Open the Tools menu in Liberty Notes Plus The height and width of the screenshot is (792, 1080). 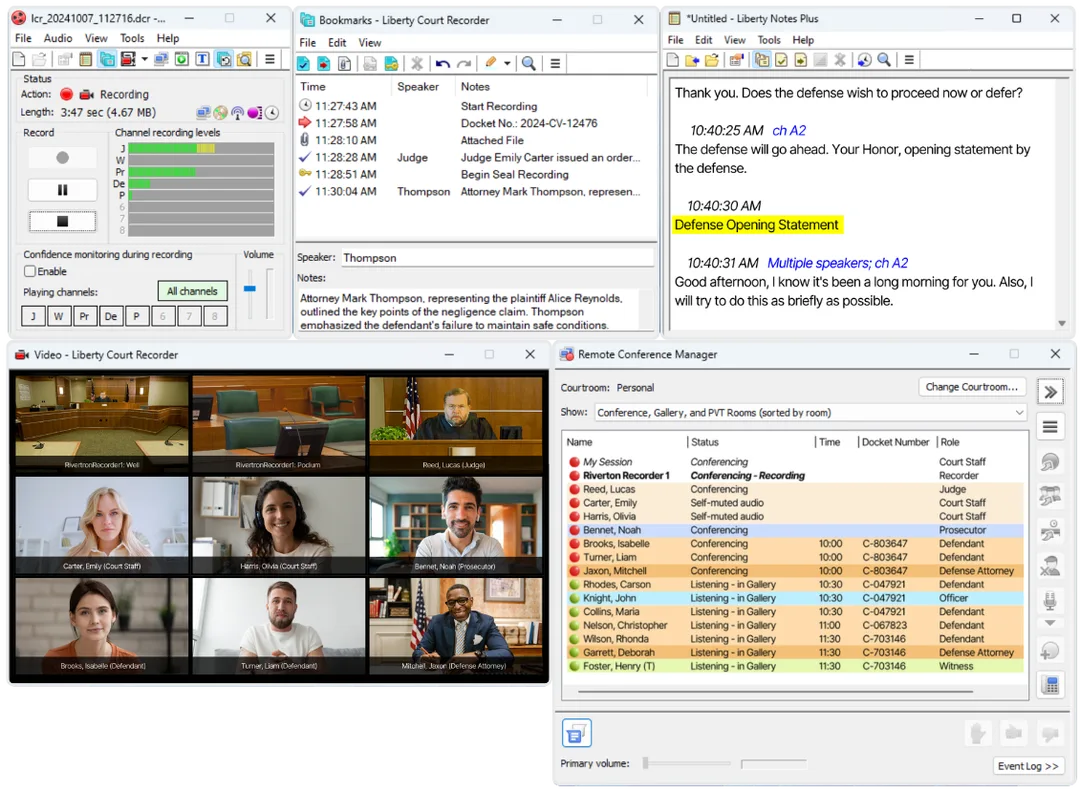tap(769, 40)
